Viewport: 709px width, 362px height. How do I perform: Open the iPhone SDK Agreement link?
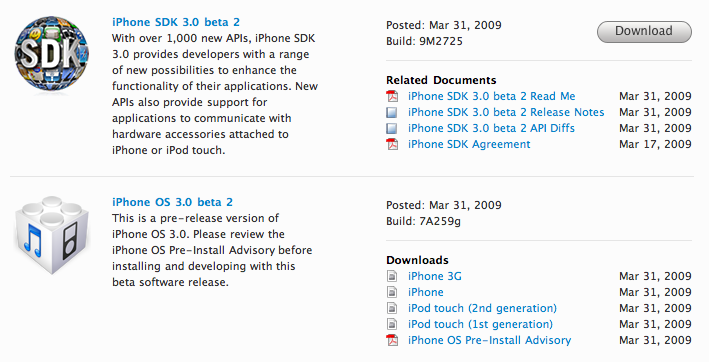469,144
